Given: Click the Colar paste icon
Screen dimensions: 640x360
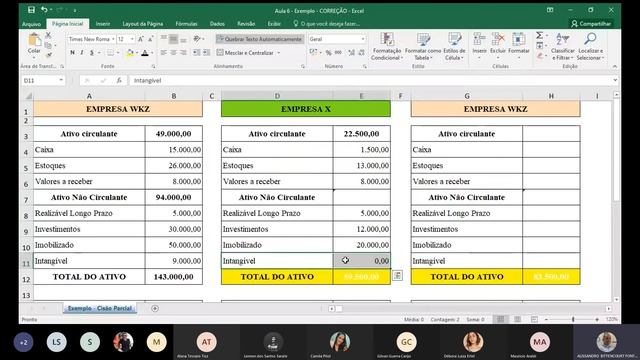Looking at the screenshot, I should [x=34, y=41].
